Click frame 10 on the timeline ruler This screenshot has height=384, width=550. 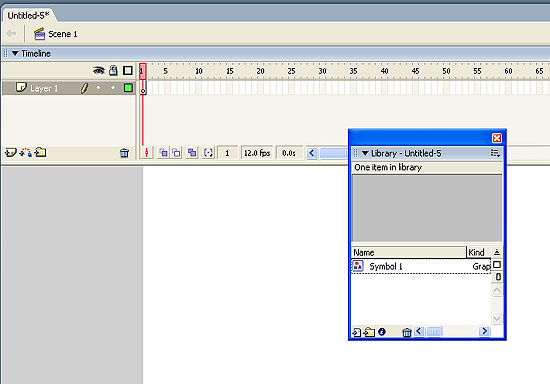199,71
